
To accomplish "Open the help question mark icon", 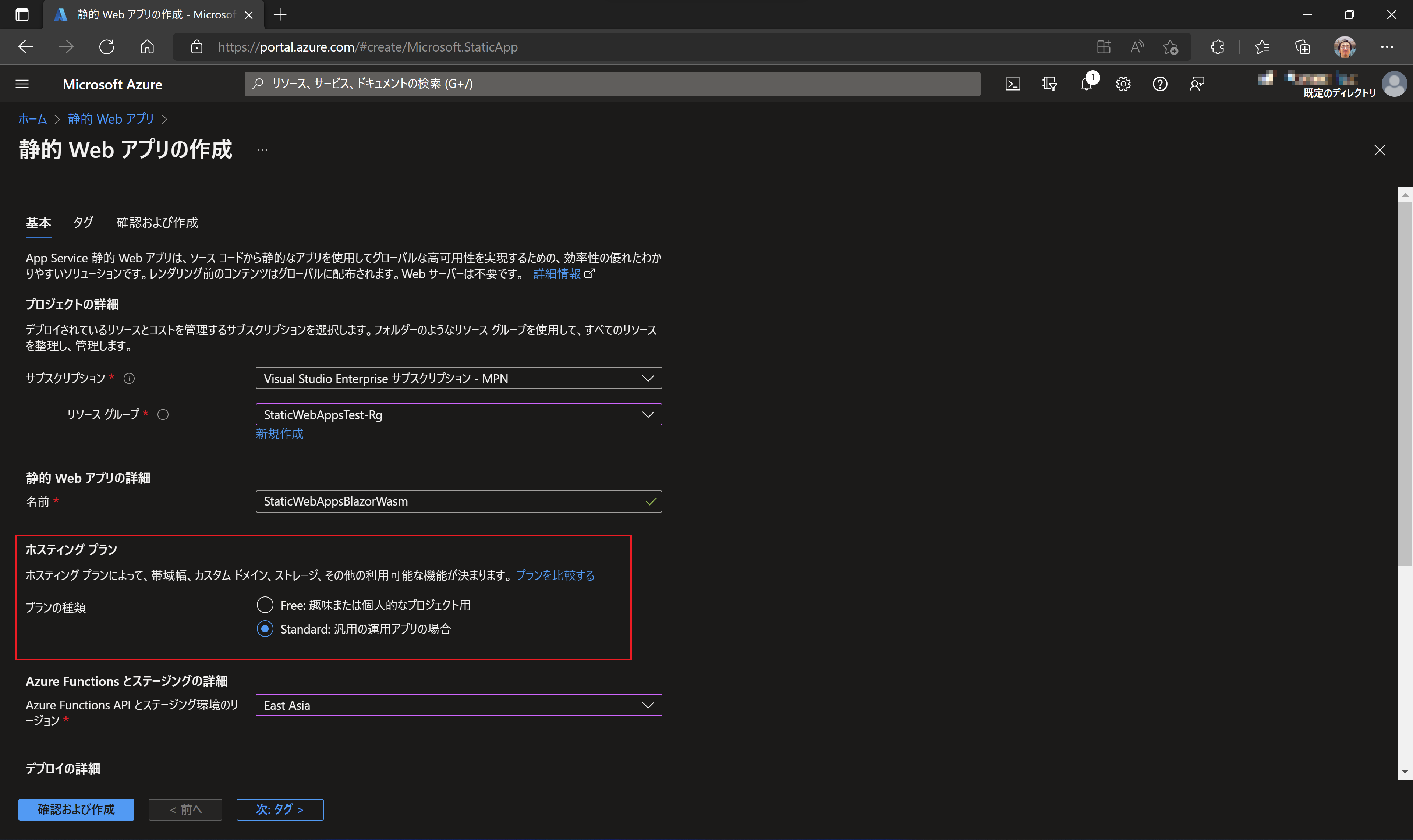I will [1160, 84].
